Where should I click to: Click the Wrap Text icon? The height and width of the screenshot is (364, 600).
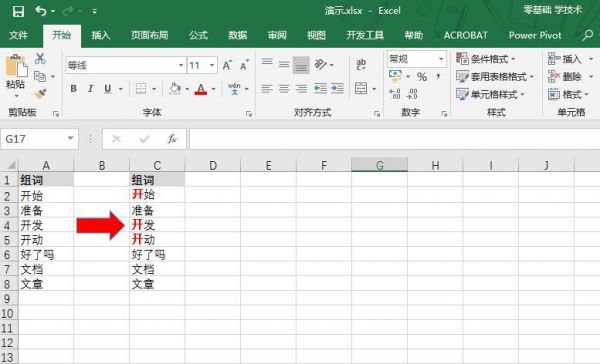click(x=361, y=64)
